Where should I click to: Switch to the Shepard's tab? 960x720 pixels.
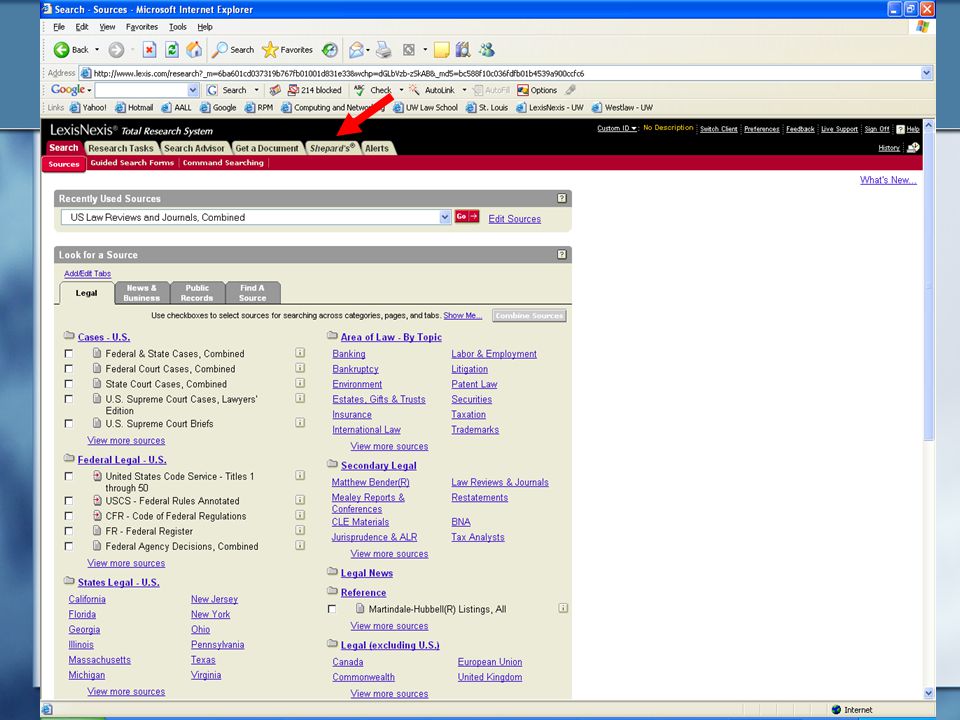[x=332, y=148]
